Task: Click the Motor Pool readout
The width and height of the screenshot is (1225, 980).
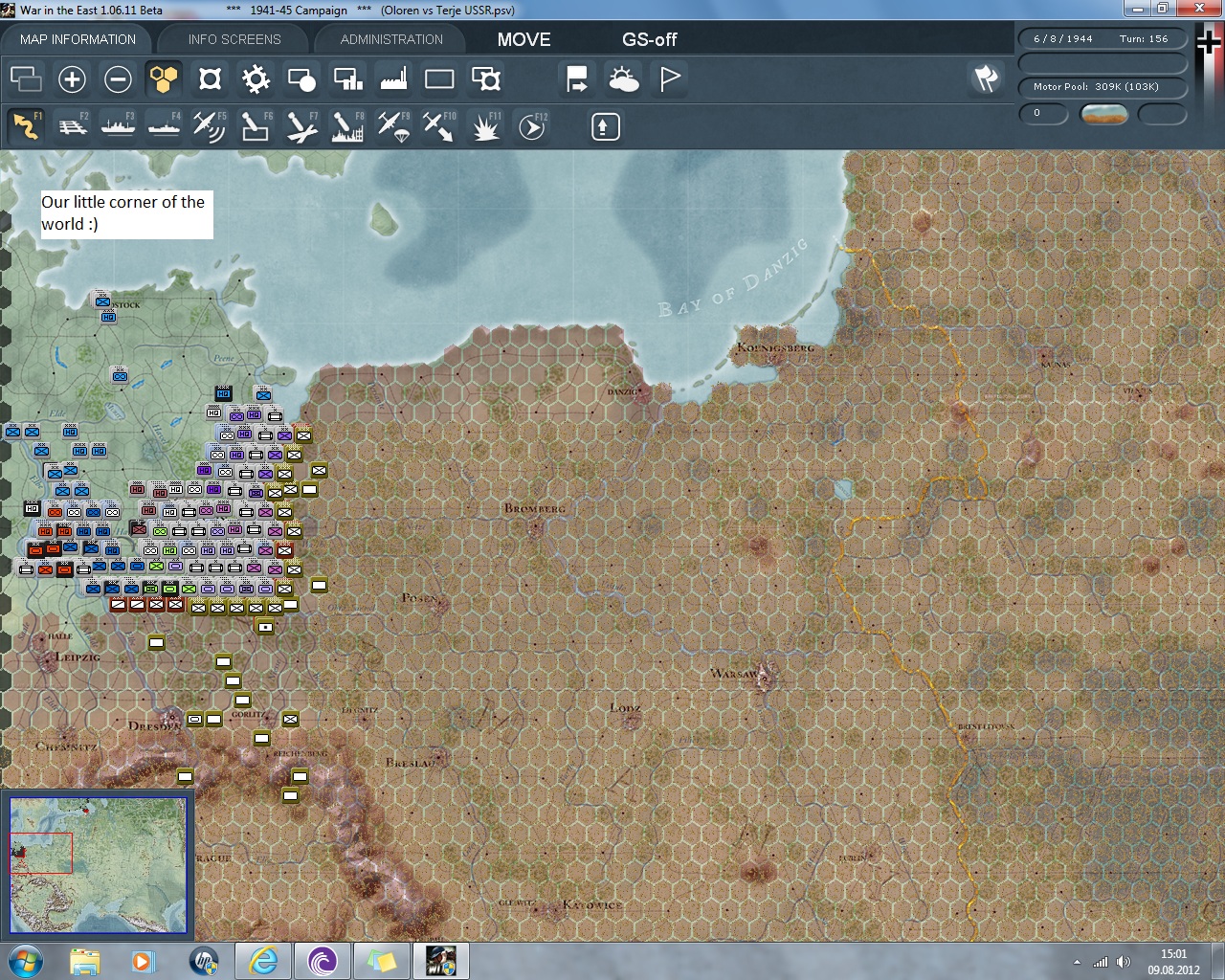Action: pos(1102,87)
